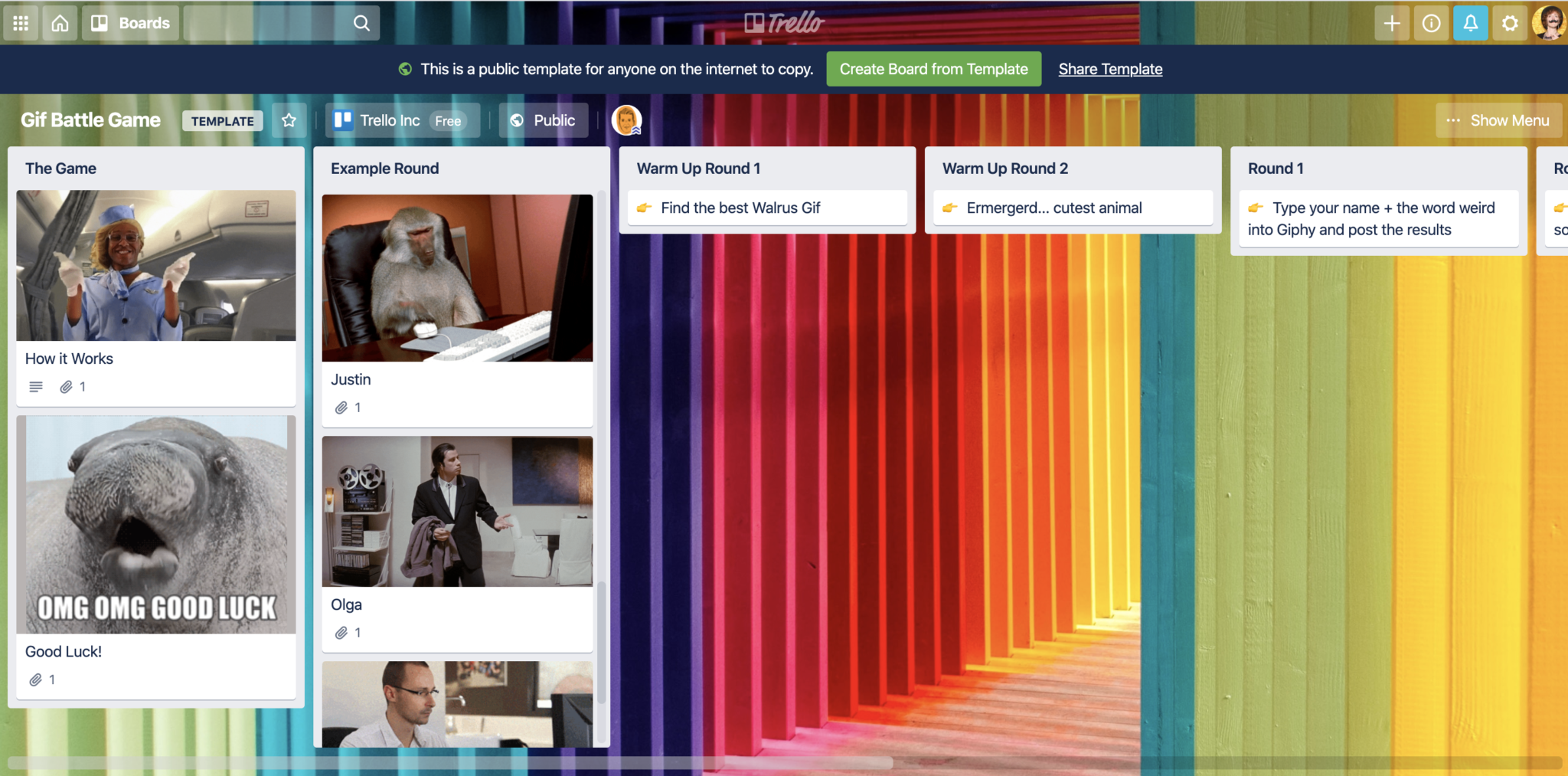The height and width of the screenshot is (776, 1568).
Task: Expand the sidebar with Show Menu
Action: point(1498,120)
